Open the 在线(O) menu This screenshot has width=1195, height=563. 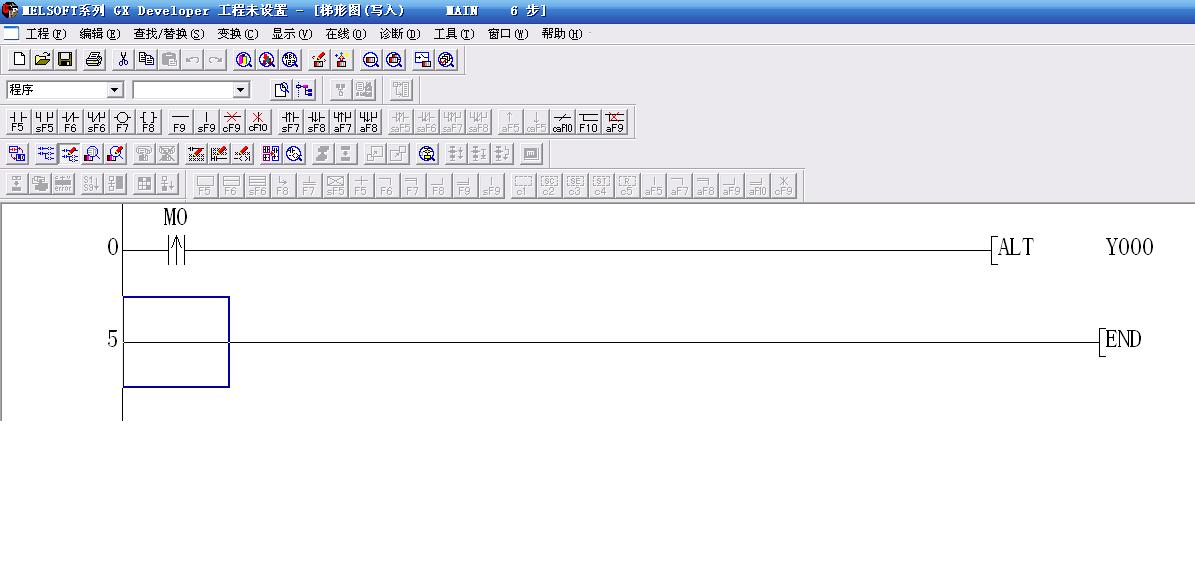pos(345,33)
